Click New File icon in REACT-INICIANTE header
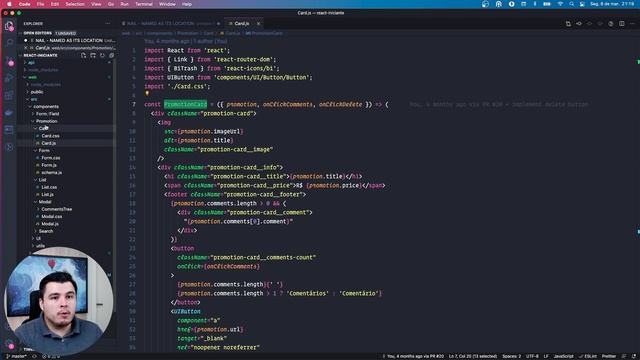 click(x=83, y=55)
